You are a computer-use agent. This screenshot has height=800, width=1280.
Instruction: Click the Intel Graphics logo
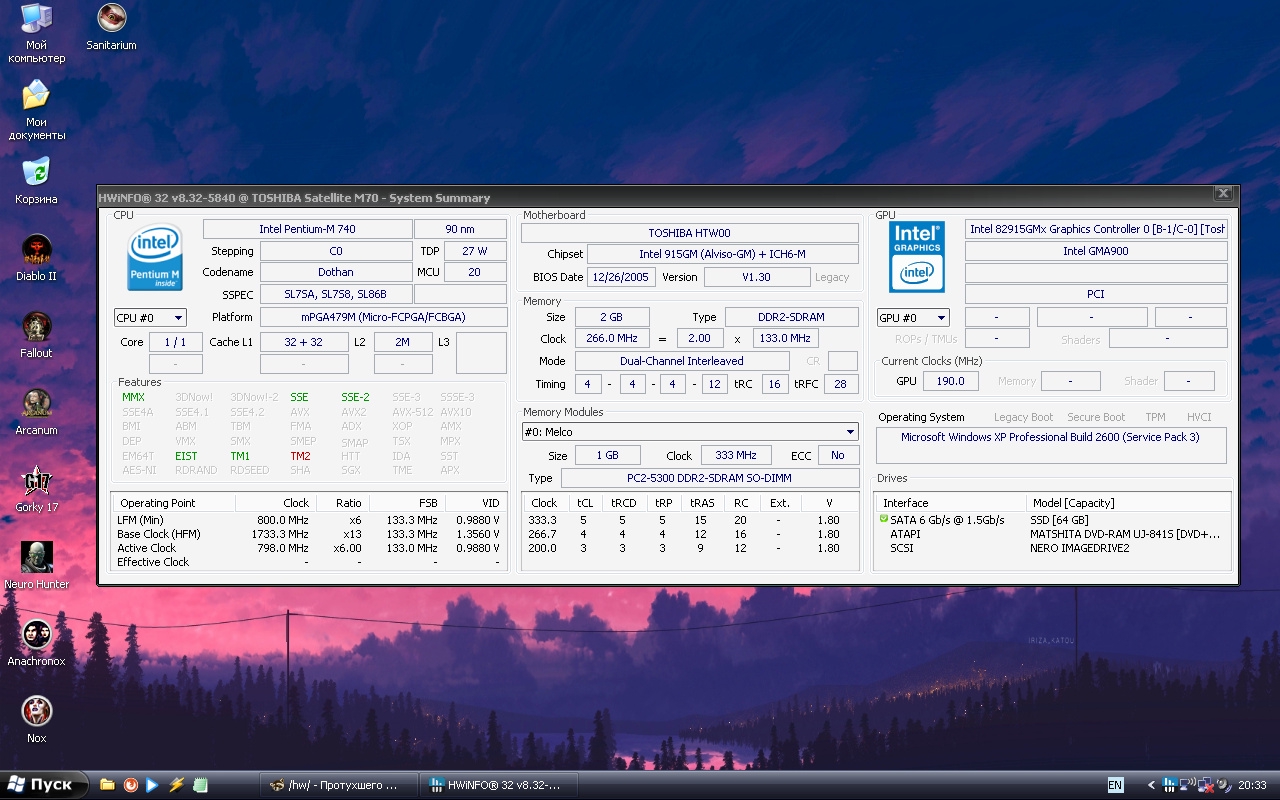click(x=917, y=256)
